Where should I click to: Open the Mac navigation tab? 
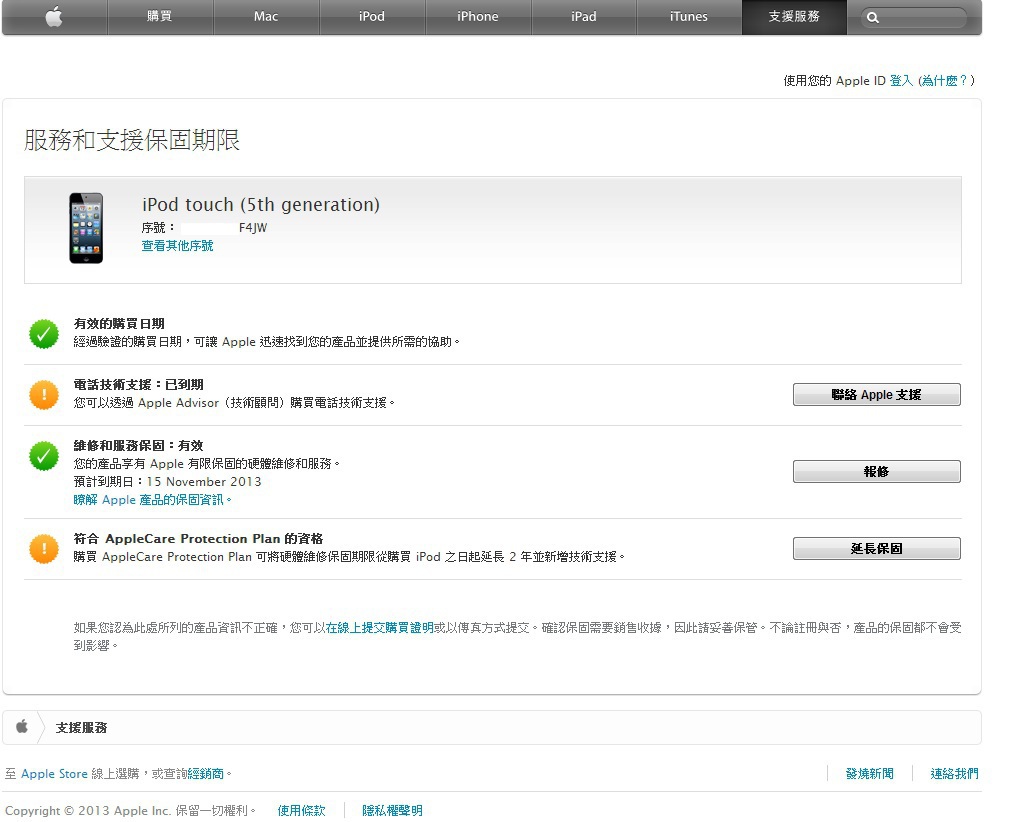pos(266,17)
